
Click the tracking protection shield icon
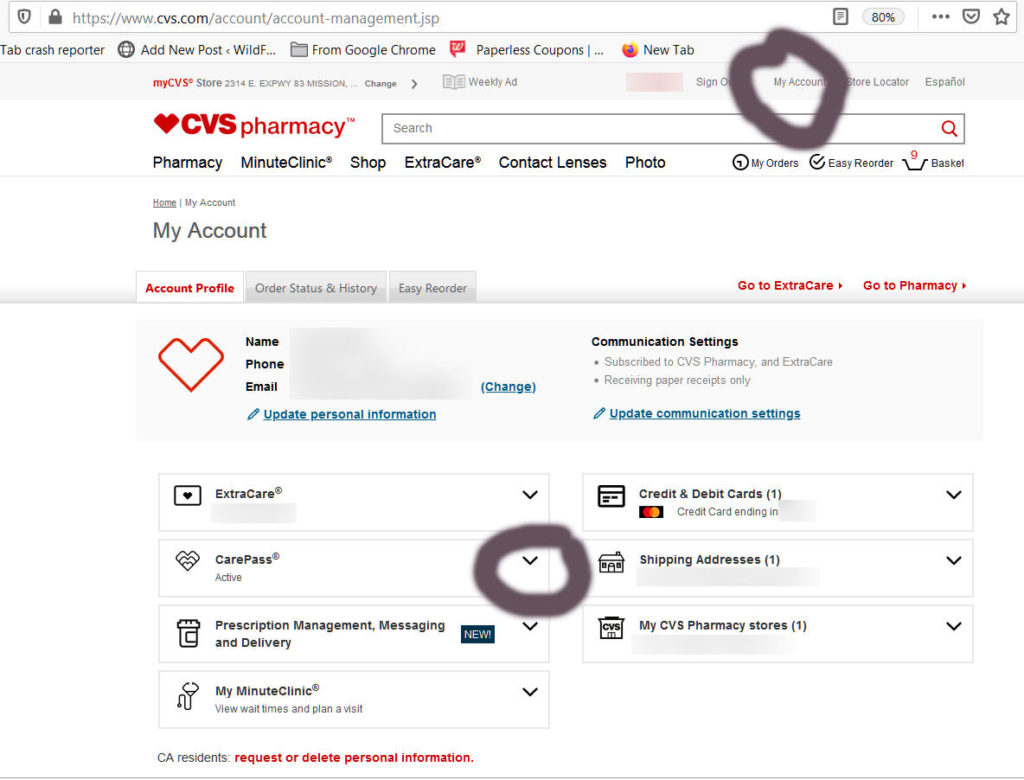pyautogui.click(x=24, y=16)
